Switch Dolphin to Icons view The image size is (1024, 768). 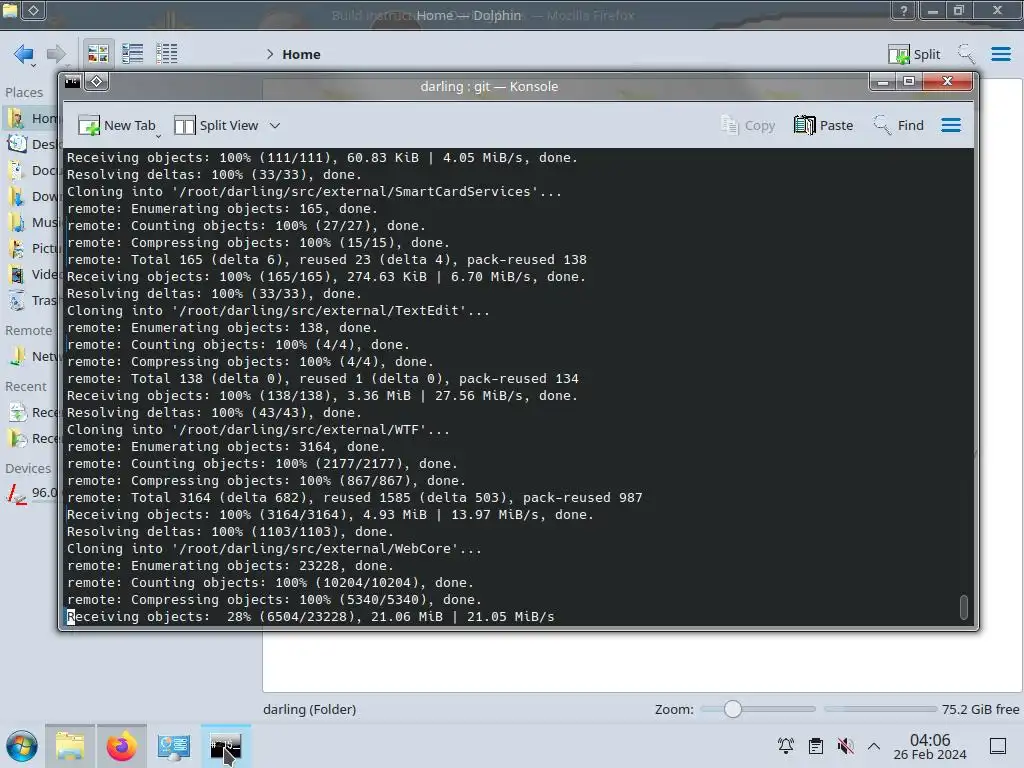click(98, 54)
